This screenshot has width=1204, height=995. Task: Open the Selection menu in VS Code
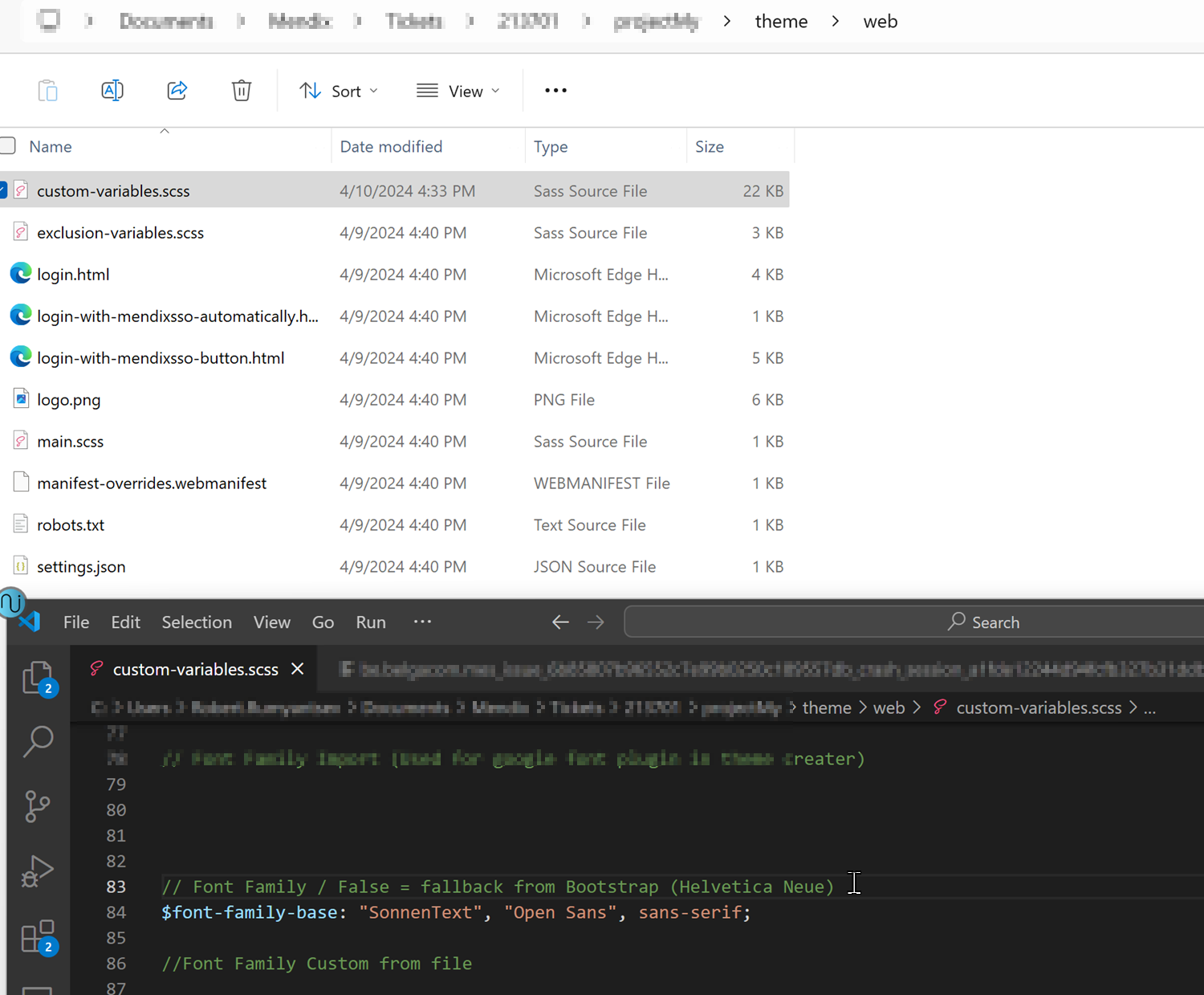click(197, 622)
